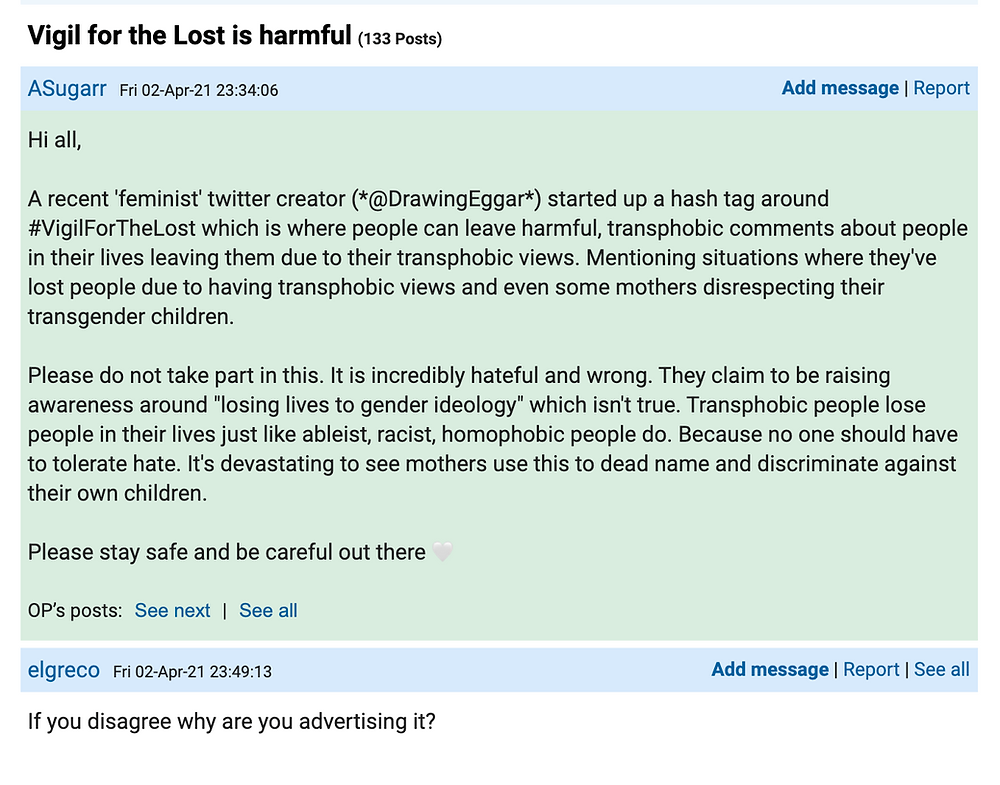Click the 133 Posts count label
The height and width of the screenshot is (785, 1000).
400,39
